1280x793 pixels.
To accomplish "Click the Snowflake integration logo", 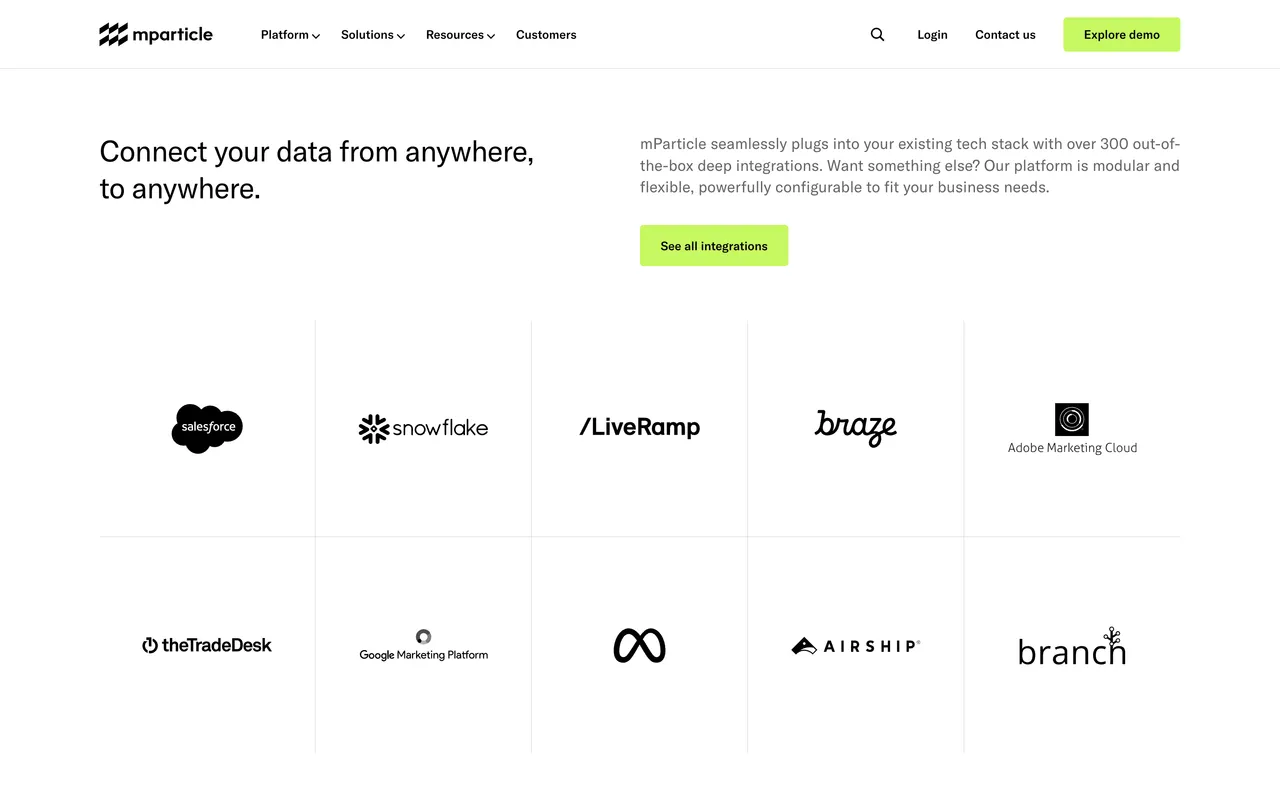I will [423, 428].
